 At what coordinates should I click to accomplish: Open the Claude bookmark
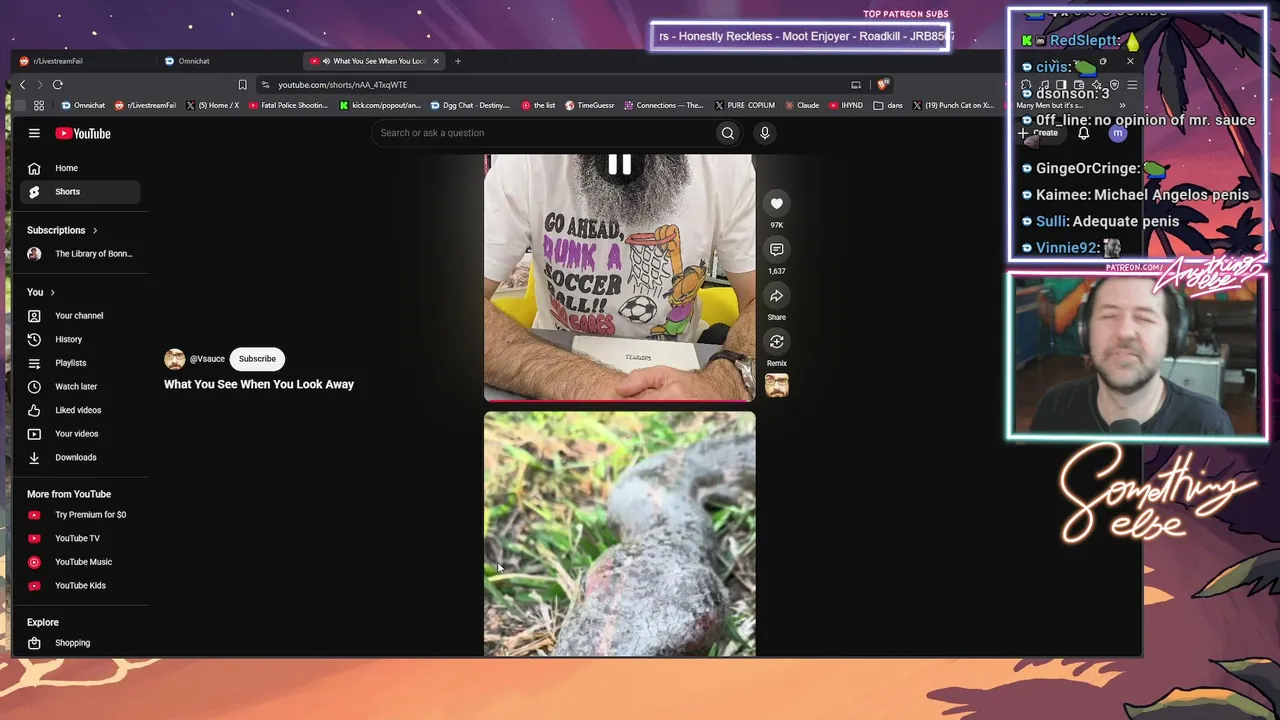click(x=802, y=105)
